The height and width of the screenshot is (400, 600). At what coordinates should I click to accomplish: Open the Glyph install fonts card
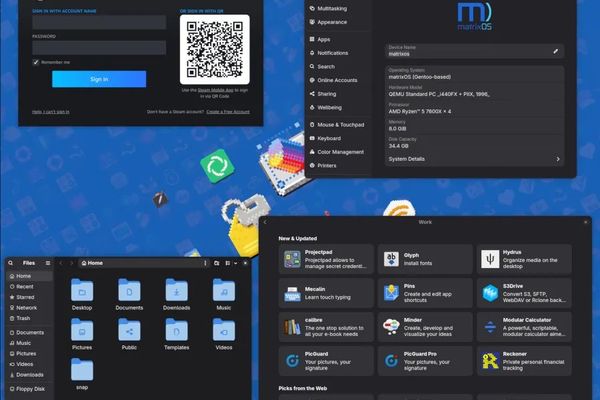pos(425,259)
